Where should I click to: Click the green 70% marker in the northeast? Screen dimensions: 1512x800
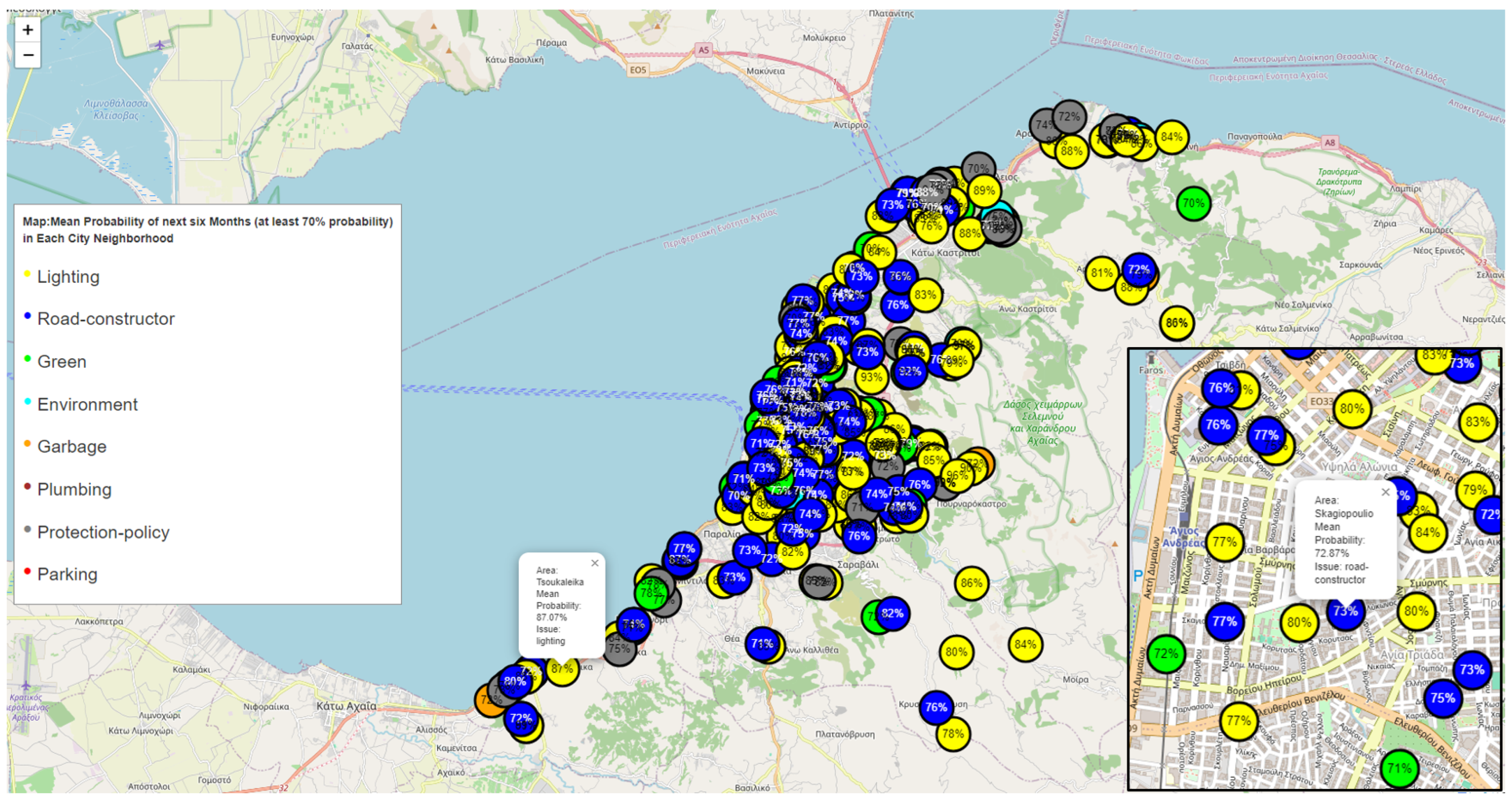pos(1193,204)
